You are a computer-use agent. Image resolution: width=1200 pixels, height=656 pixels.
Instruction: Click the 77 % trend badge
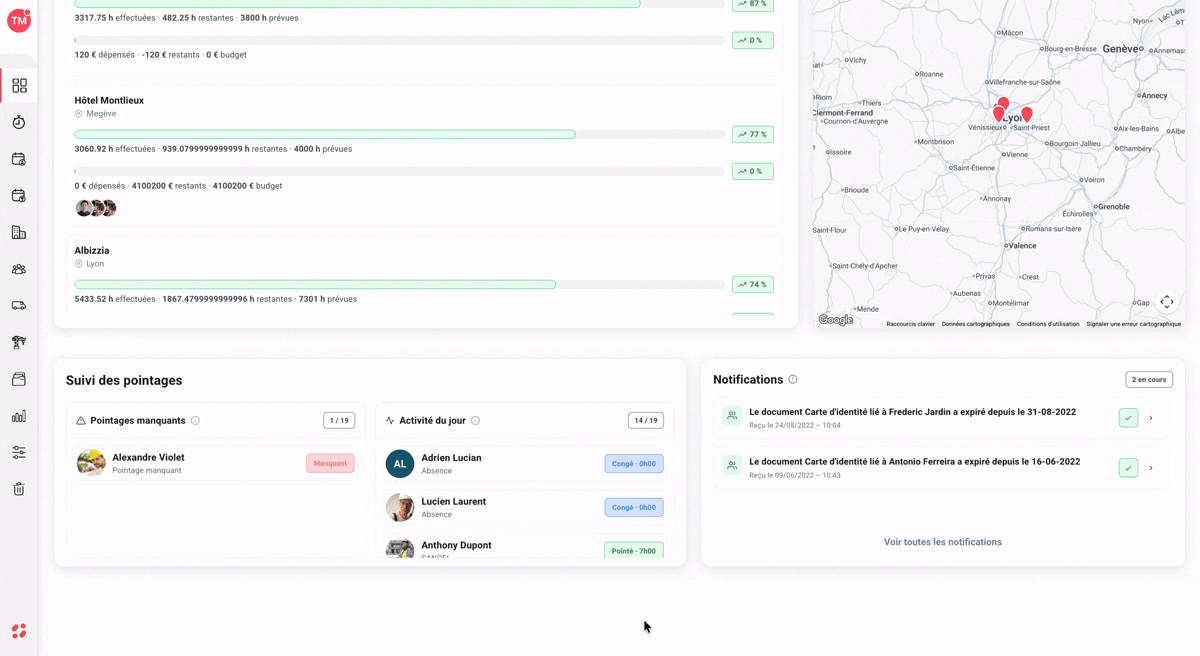coord(753,134)
